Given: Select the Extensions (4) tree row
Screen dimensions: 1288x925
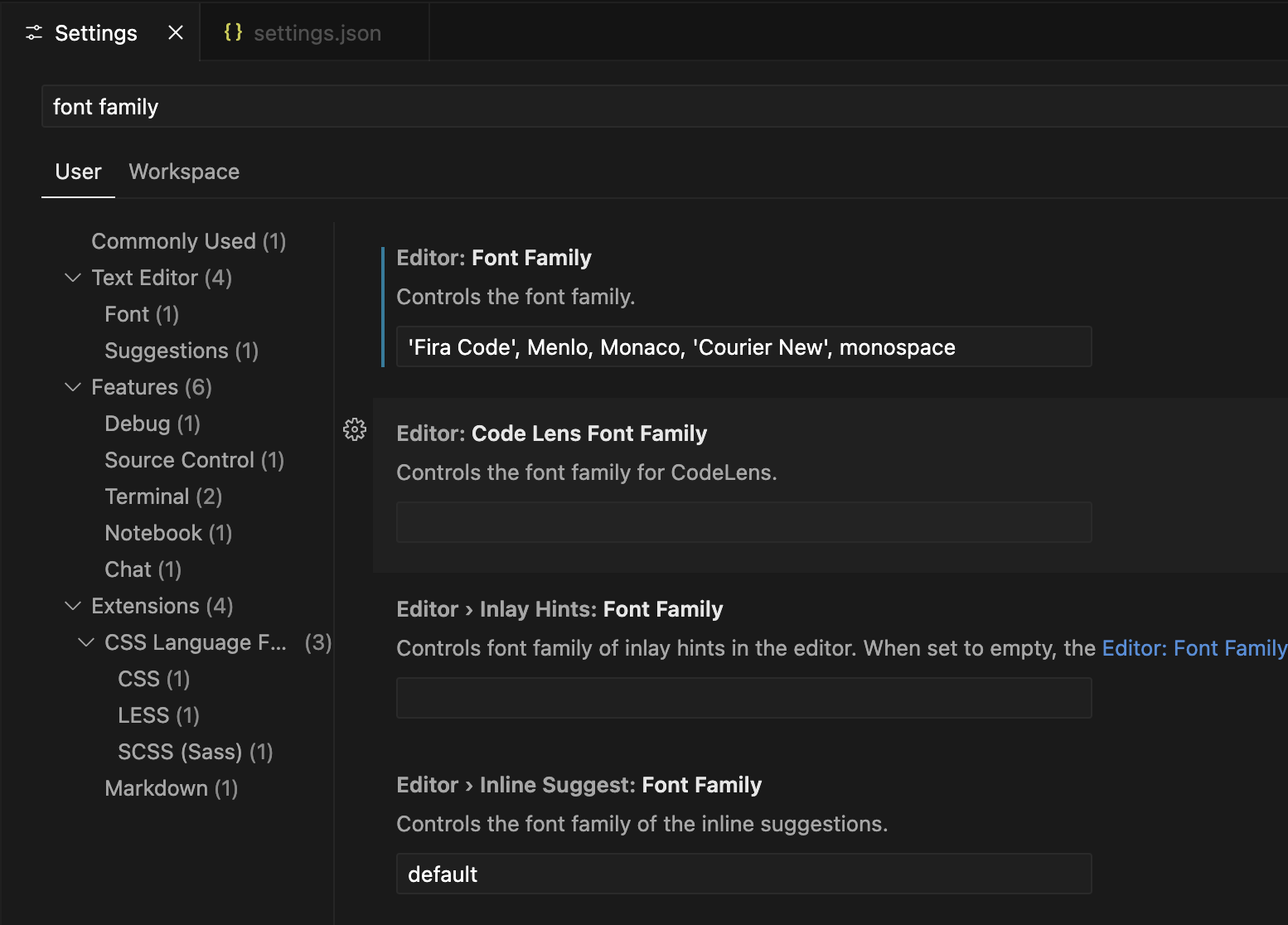Looking at the screenshot, I should pos(162,606).
